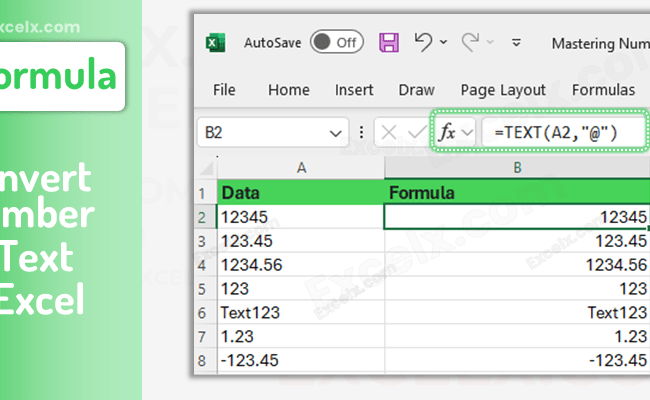Click cell A2 containing 12345
This screenshot has width=650, height=400.
[x=301, y=217]
